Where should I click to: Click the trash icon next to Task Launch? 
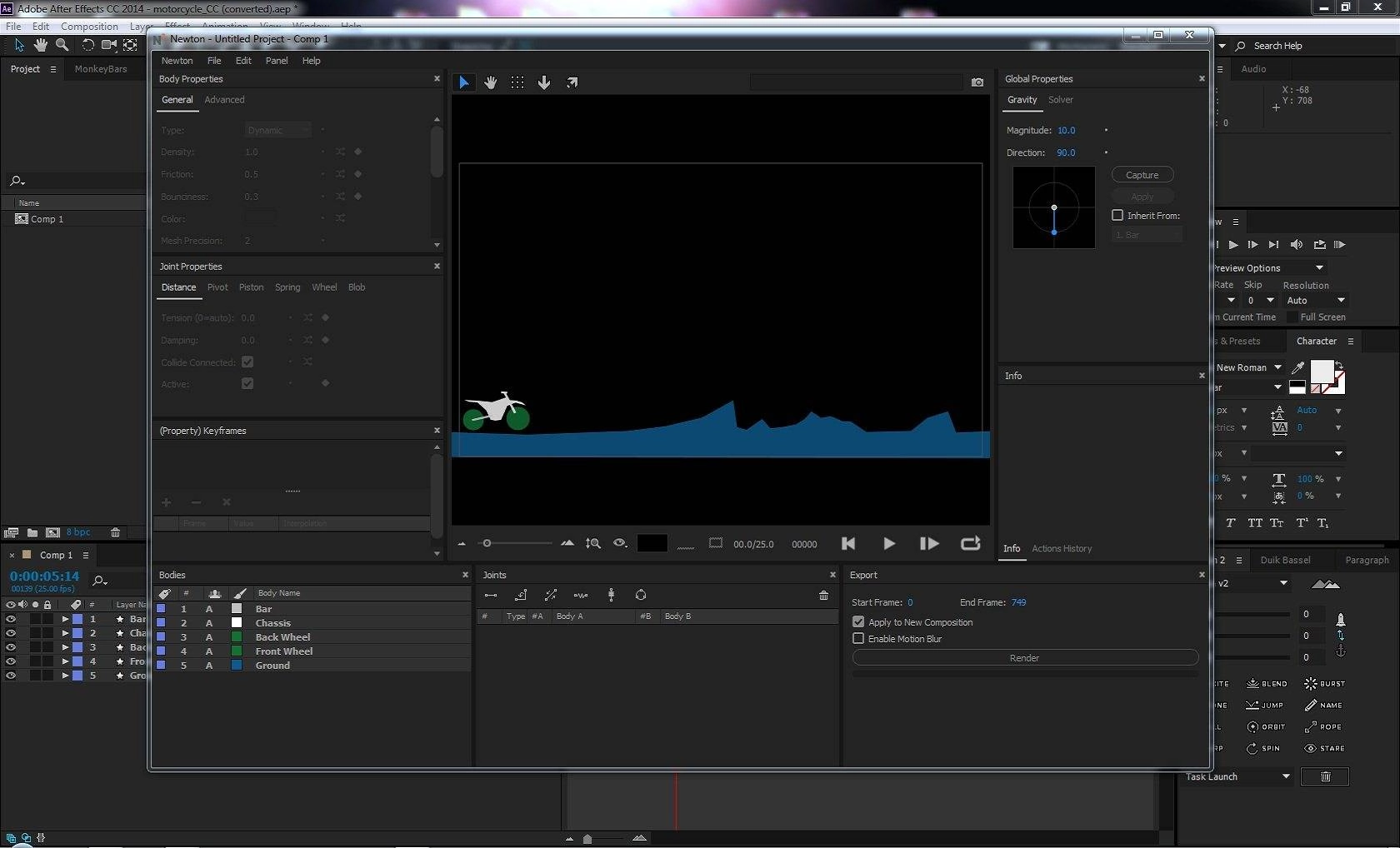pos(1325,776)
